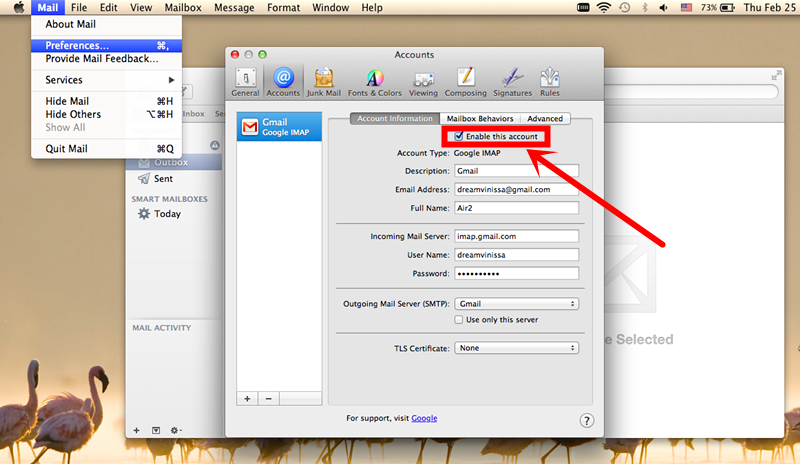
Task: Click the Mail application menu title
Action: tap(47, 8)
